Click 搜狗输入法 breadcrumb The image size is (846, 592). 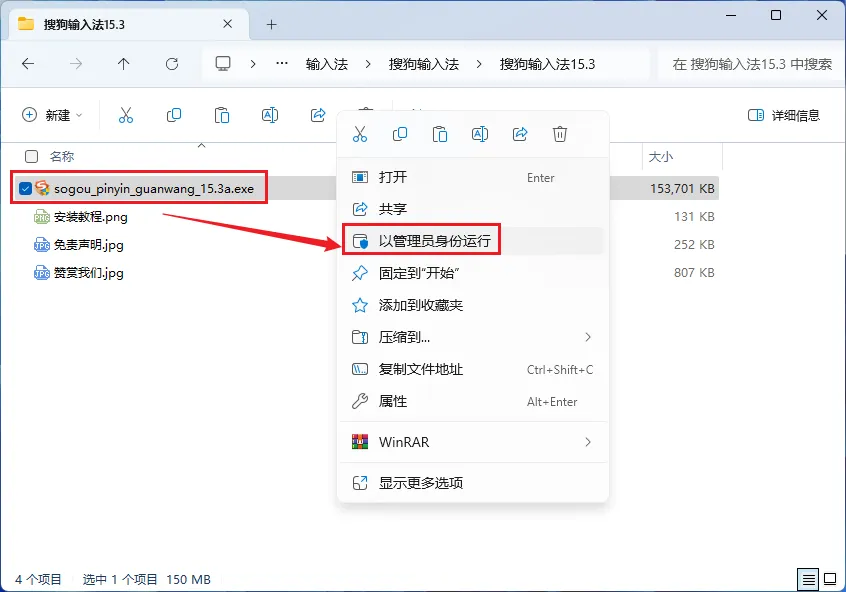(424, 64)
